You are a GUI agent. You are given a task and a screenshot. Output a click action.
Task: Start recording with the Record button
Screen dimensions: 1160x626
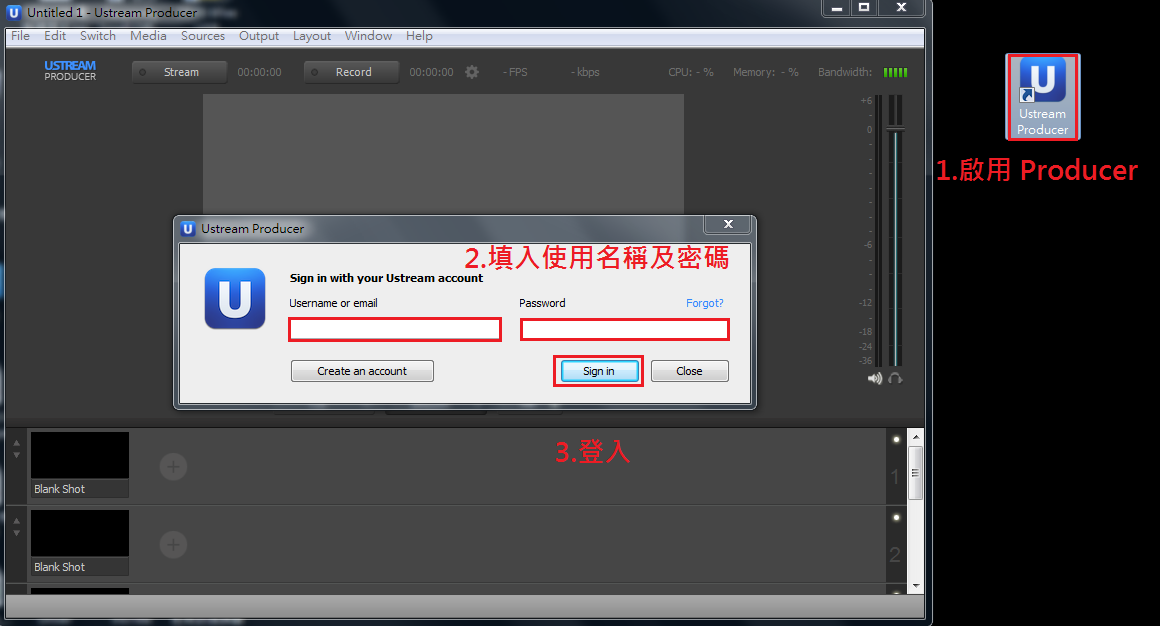click(352, 72)
